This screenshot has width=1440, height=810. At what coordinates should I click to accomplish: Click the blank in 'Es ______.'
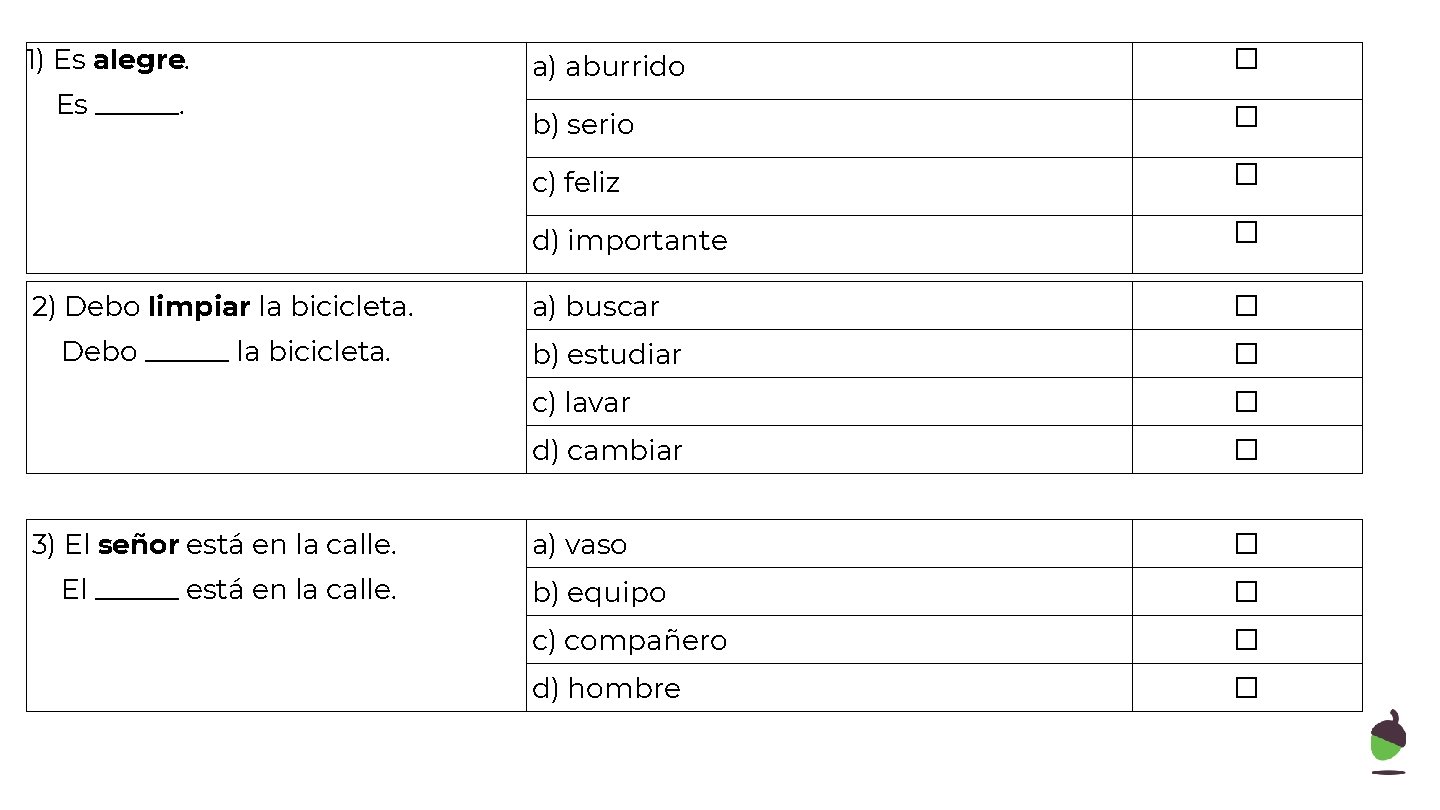pos(136,108)
